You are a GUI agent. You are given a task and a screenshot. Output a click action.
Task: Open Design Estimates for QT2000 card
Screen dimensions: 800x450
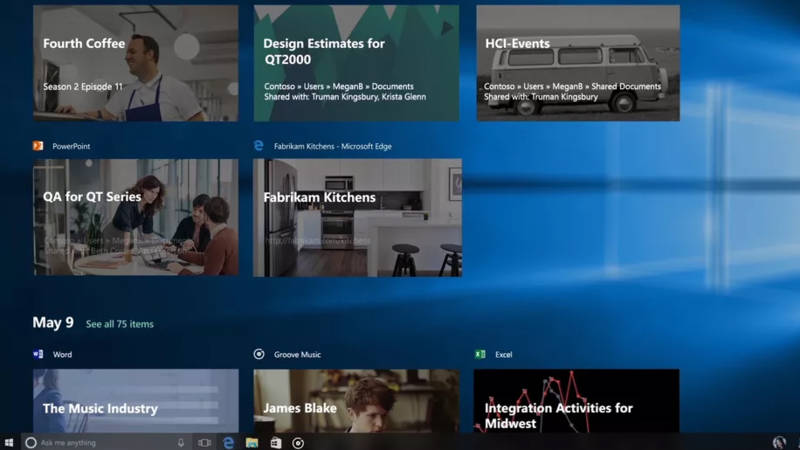tap(356, 63)
